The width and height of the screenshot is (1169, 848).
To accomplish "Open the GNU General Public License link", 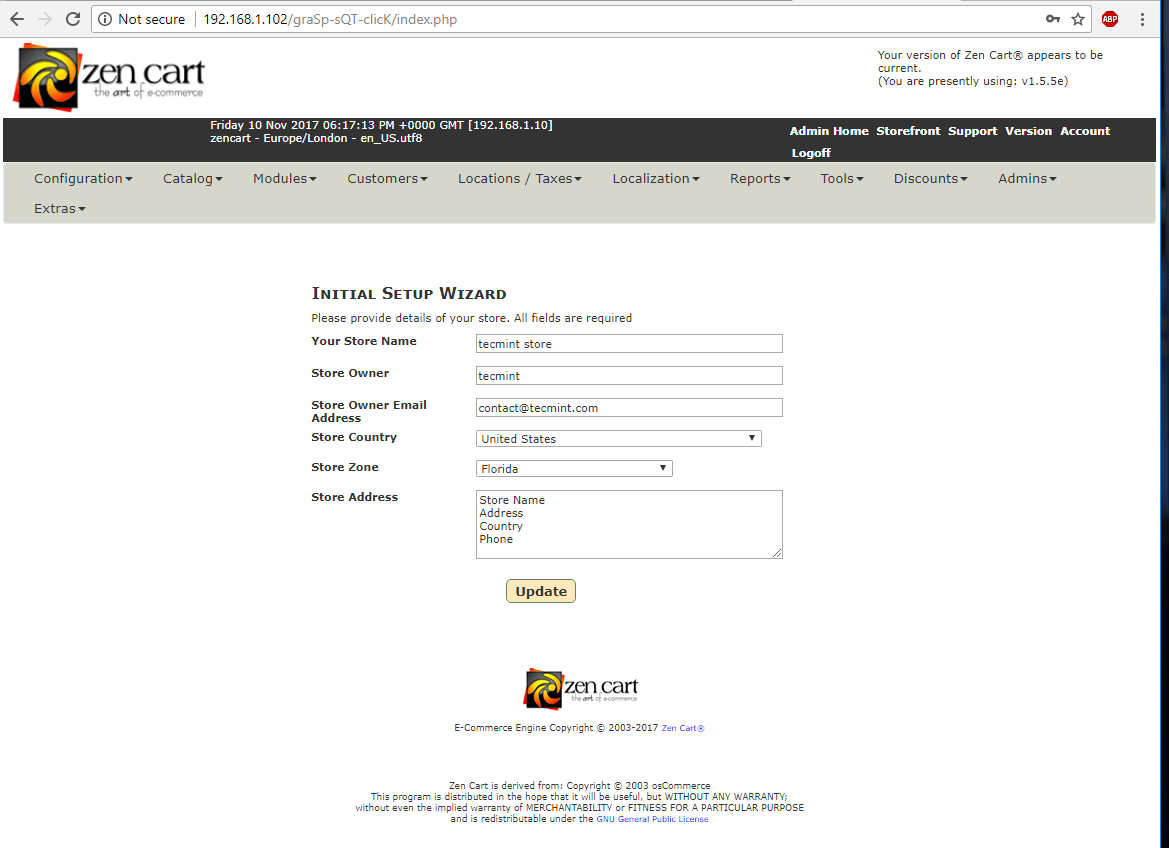I will pos(652,819).
